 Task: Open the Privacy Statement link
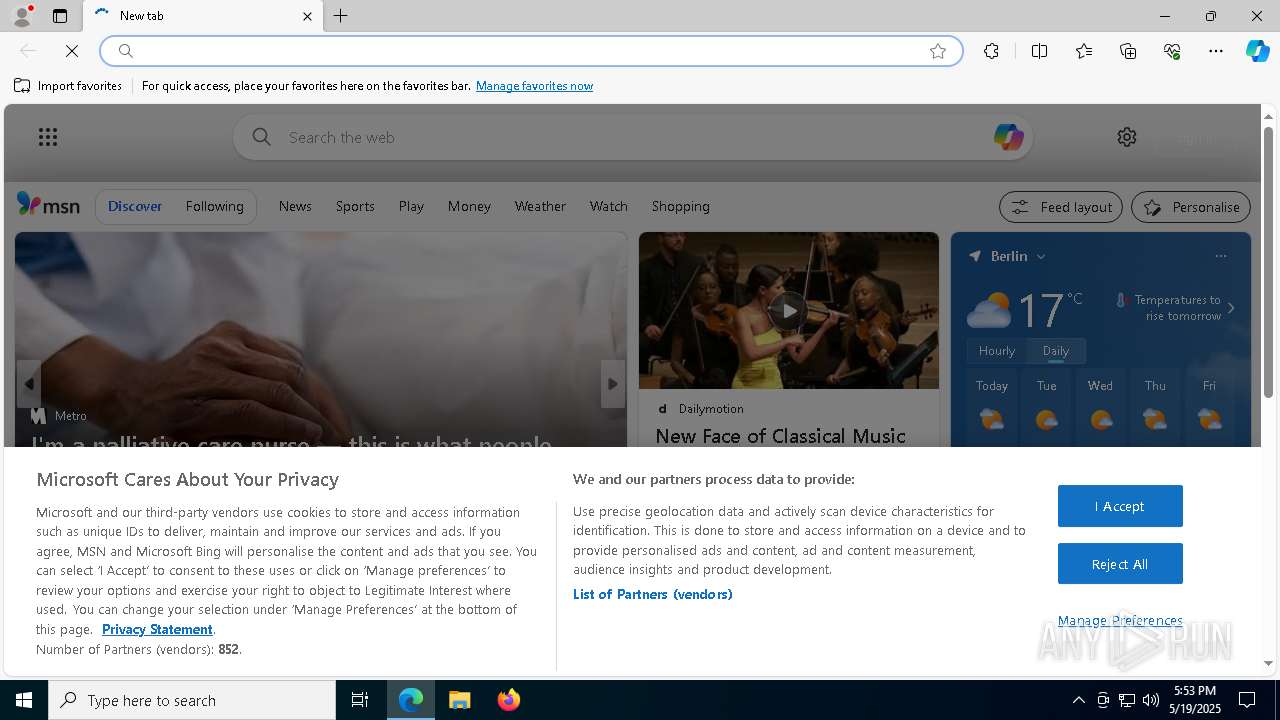click(x=157, y=629)
